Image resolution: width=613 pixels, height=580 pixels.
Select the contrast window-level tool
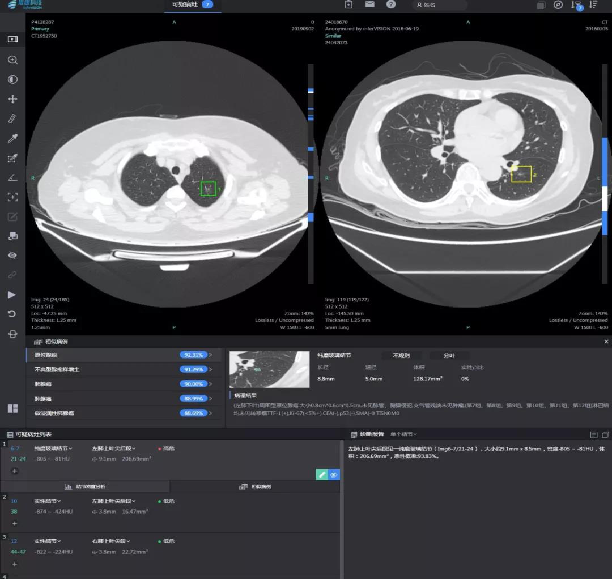[x=13, y=79]
